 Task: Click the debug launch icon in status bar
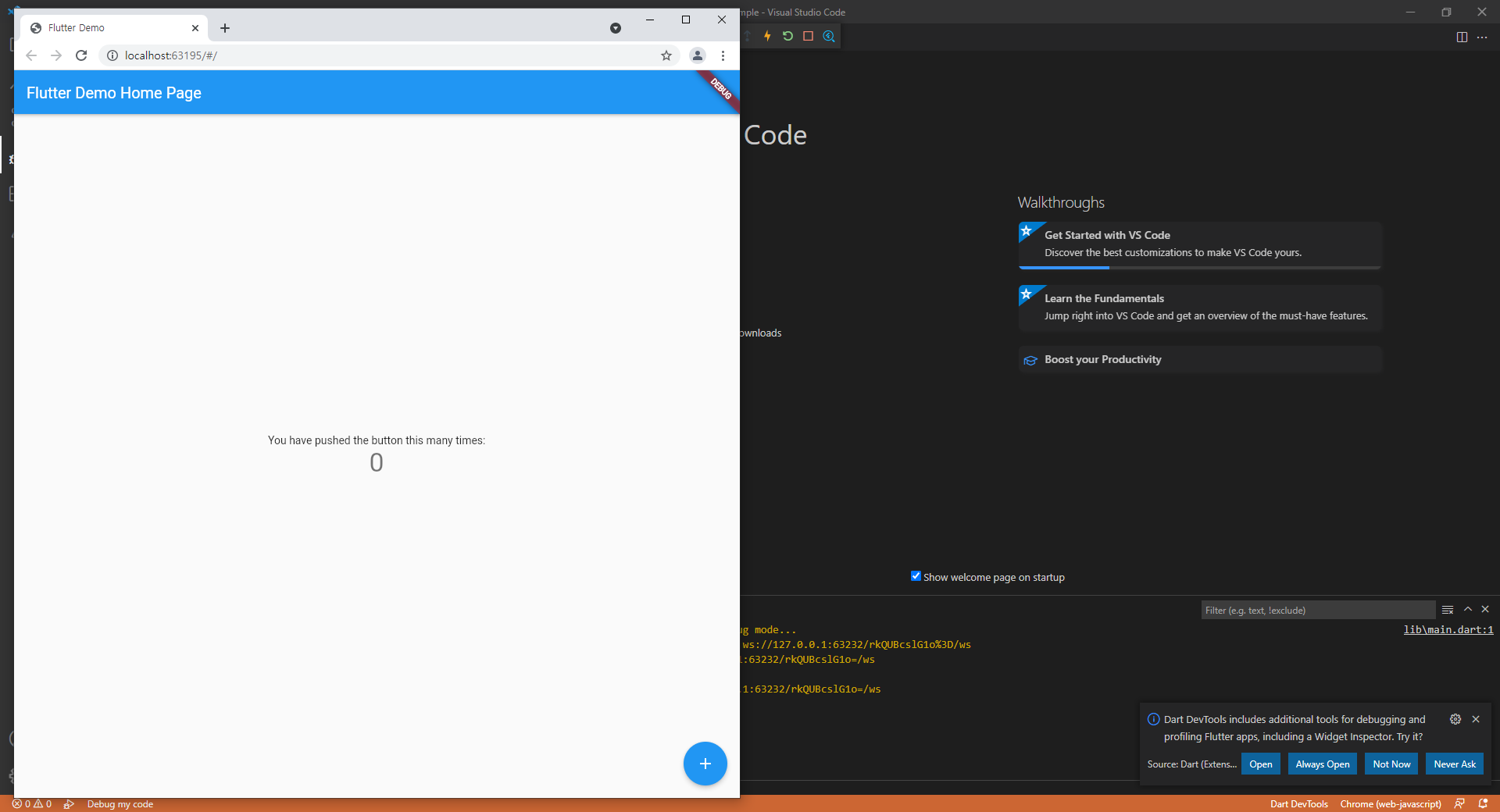point(69,804)
